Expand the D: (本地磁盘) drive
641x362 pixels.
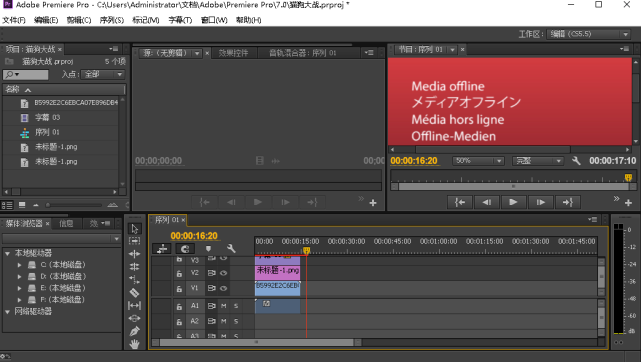19,277
